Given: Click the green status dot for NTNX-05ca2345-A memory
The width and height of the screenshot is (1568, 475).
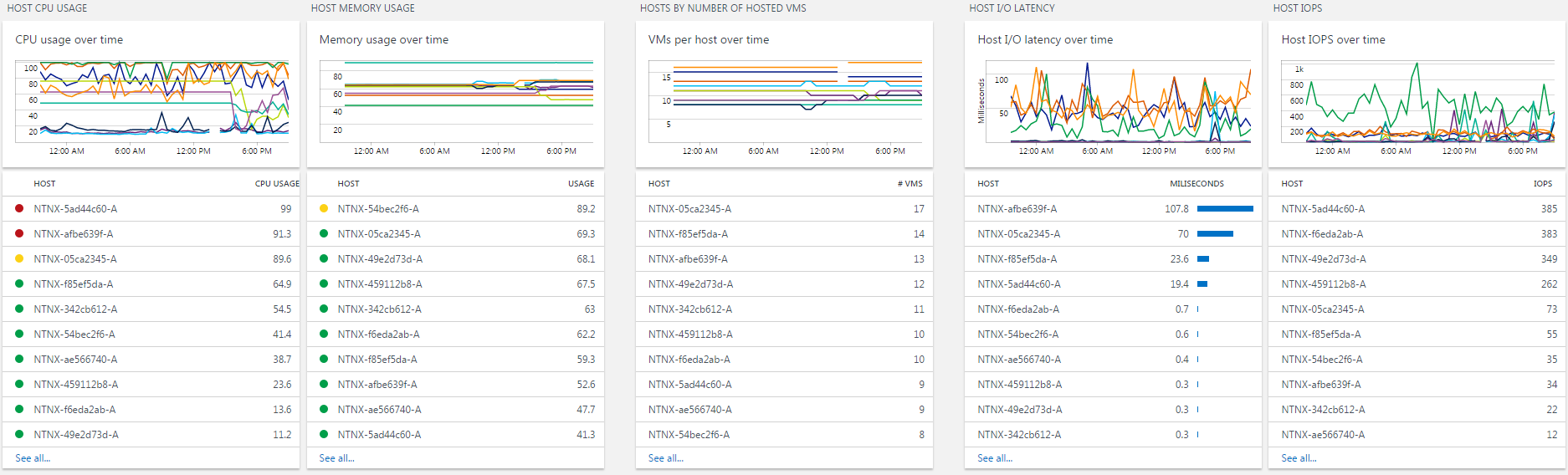Looking at the screenshot, I should tap(324, 233).
